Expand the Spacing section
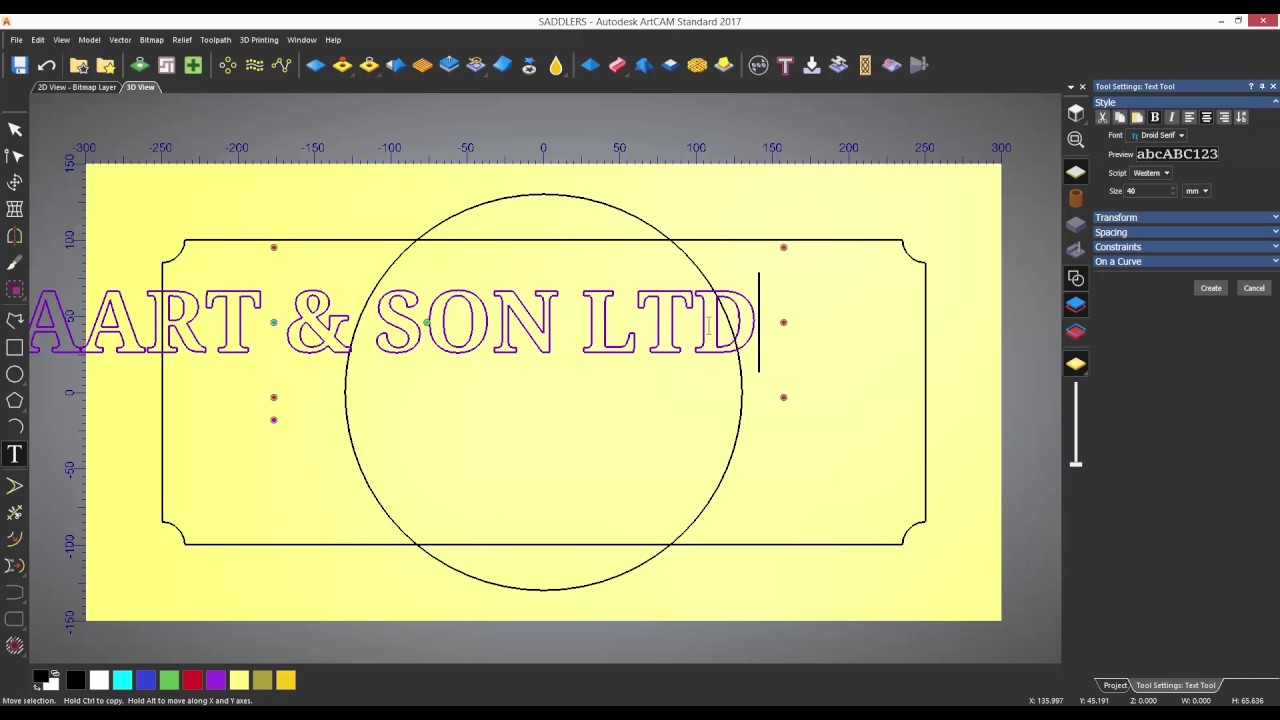 (x=1186, y=232)
